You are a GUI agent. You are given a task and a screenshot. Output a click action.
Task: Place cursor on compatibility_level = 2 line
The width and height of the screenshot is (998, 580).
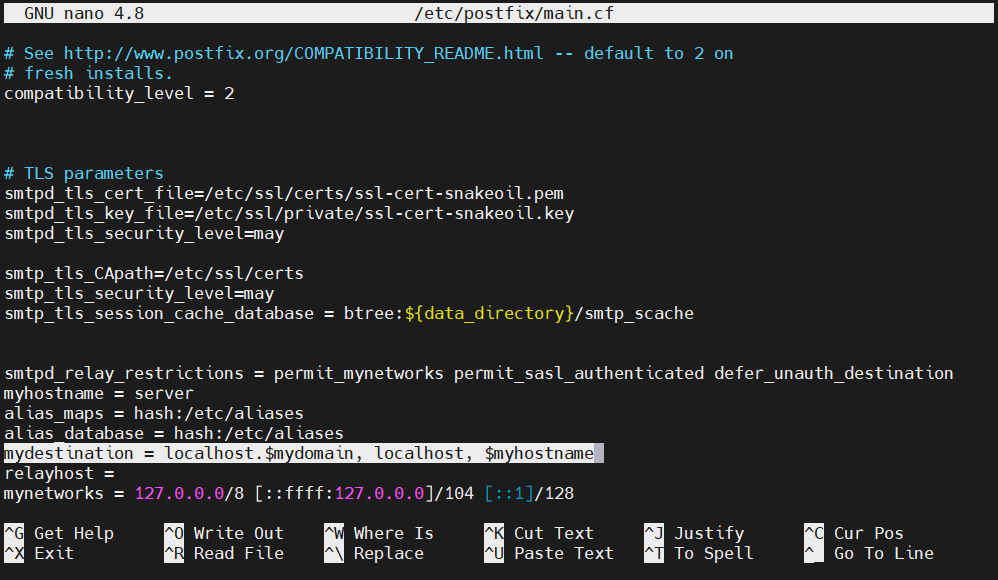(x=119, y=94)
